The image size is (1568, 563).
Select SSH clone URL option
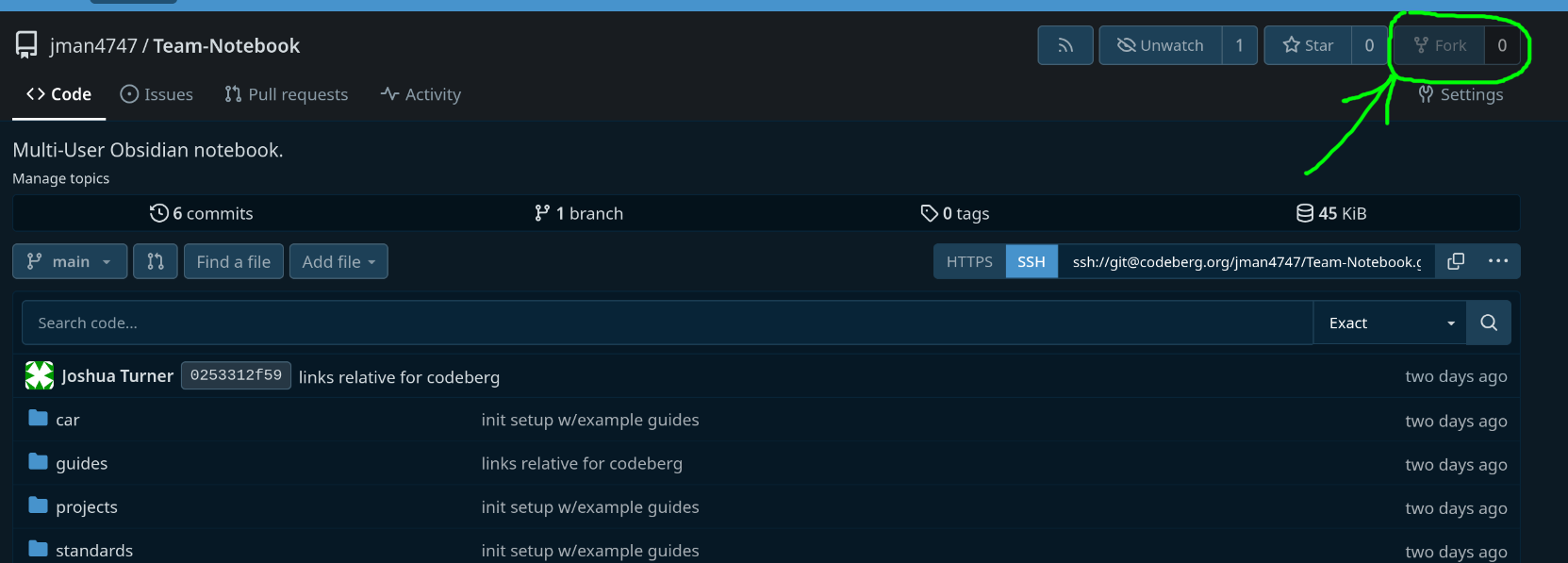(1032, 261)
